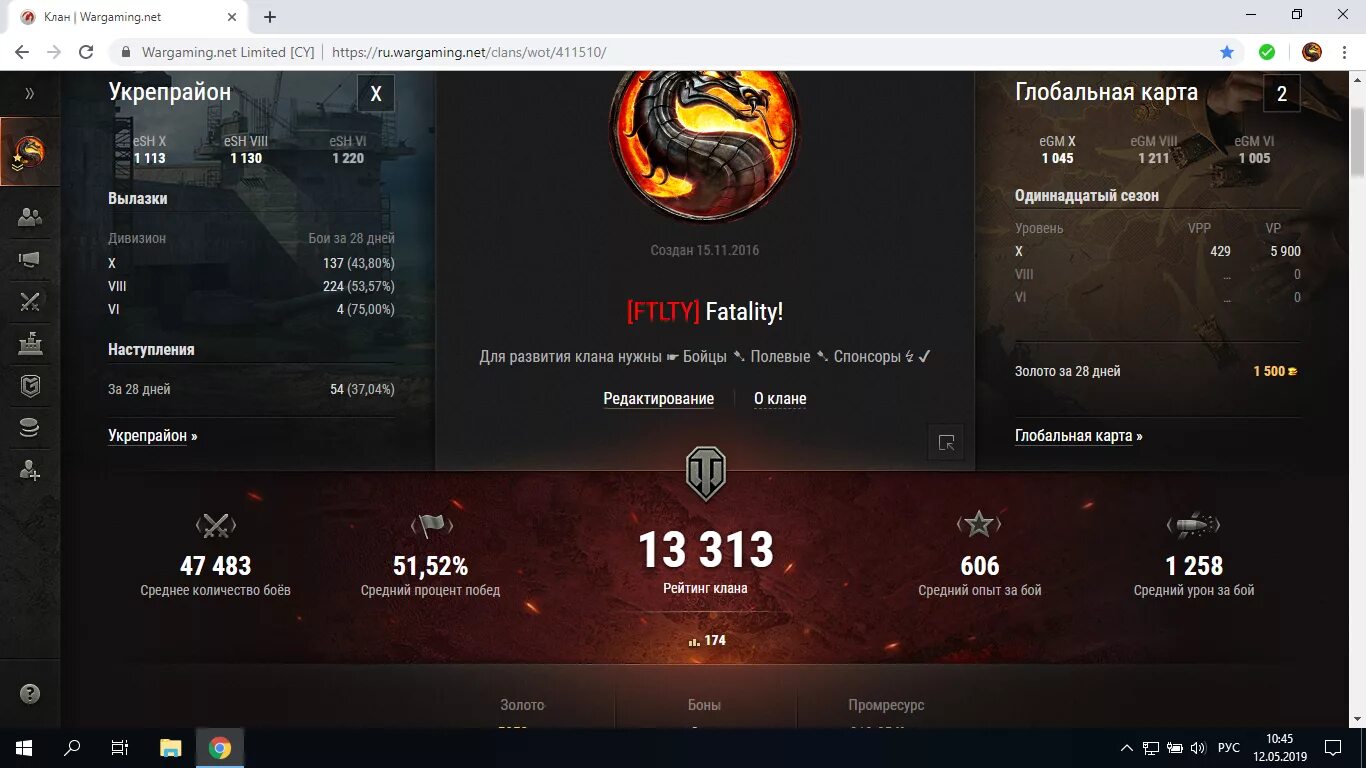Select the Промресурс resource tab
Screen dimensions: 1366x768
pos(886,705)
